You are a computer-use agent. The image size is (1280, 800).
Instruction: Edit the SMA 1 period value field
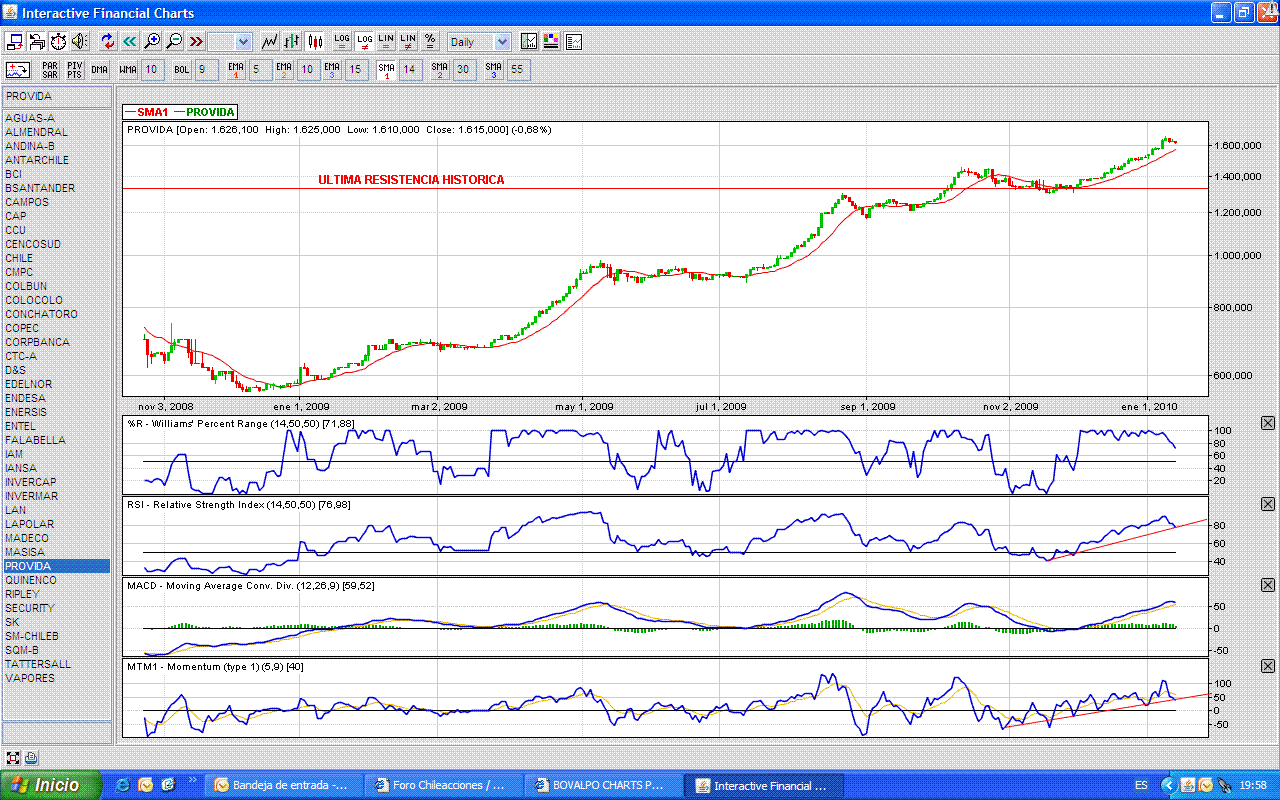pos(410,70)
